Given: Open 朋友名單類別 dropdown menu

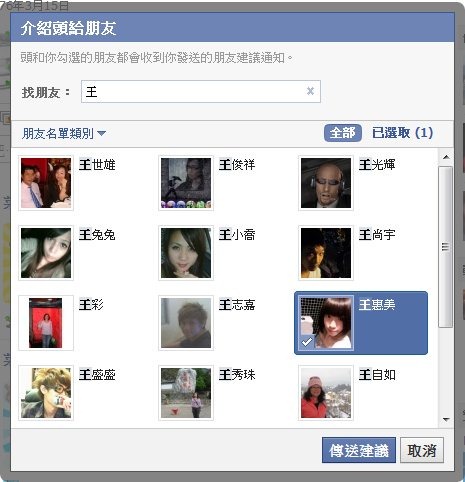Looking at the screenshot, I should (x=64, y=133).
